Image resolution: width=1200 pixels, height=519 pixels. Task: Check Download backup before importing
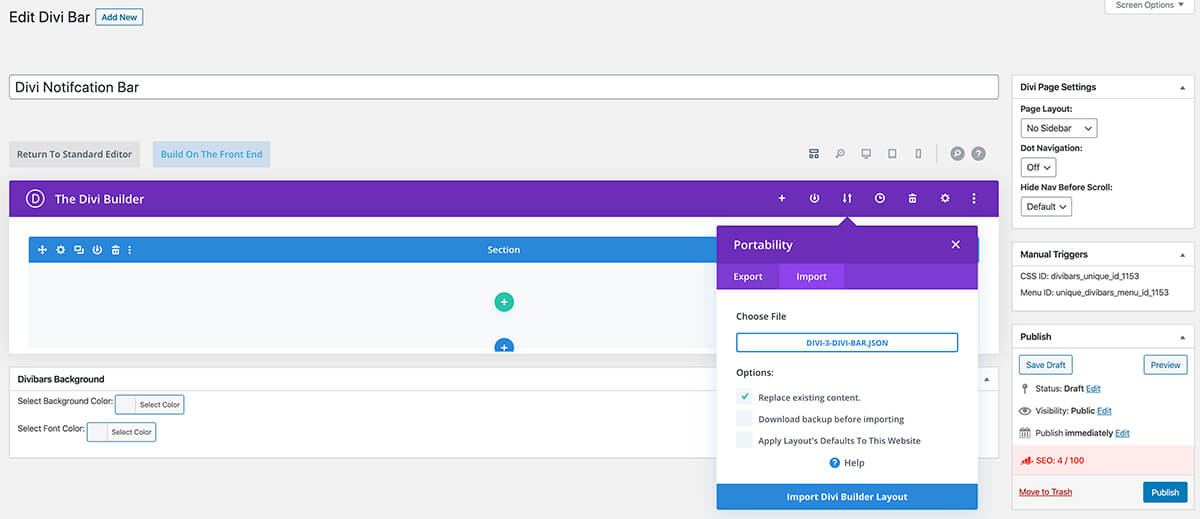point(744,419)
